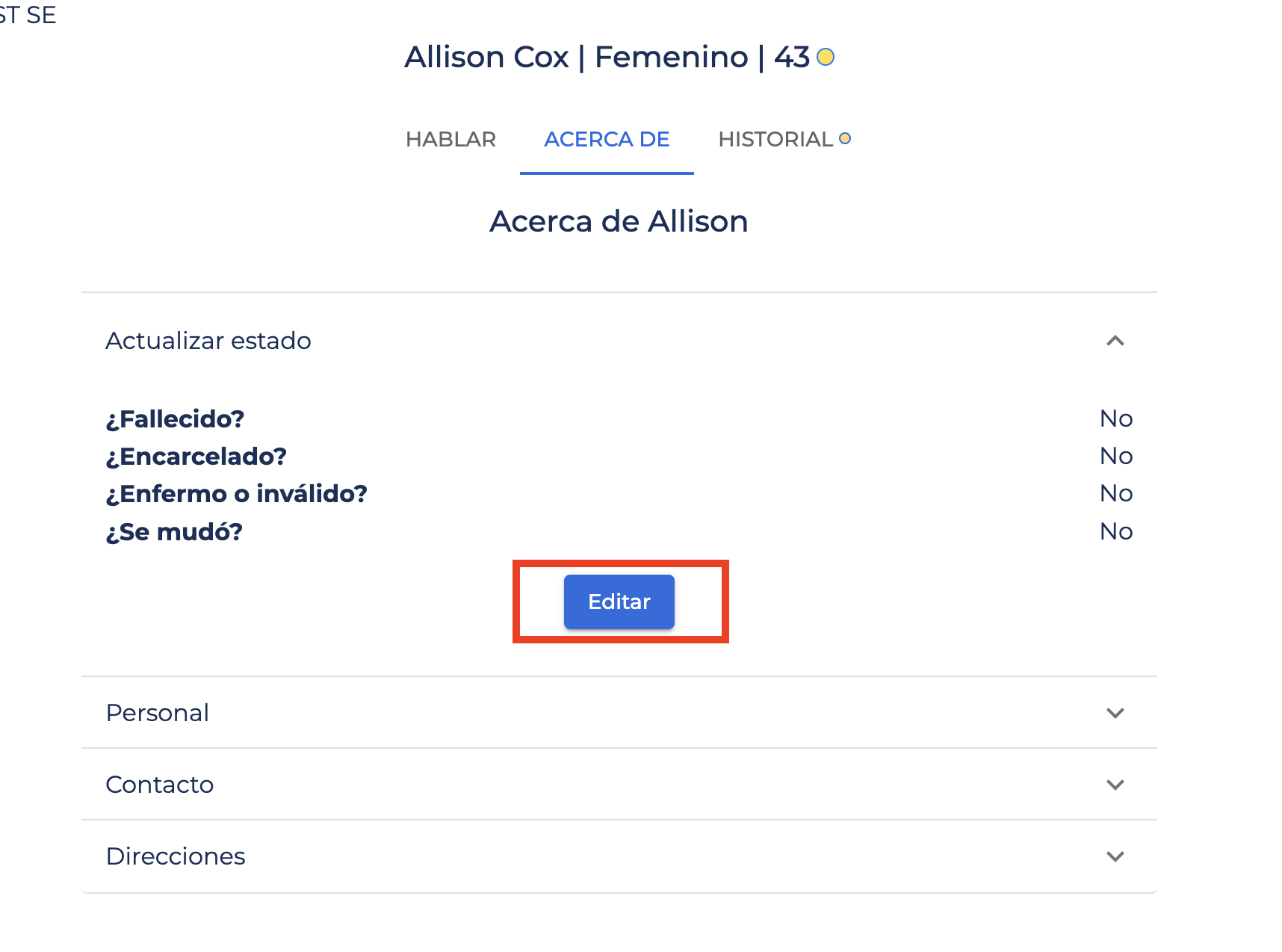
Task: Select the ACERCA DE tab
Action: pyautogui.click(x=607, y=139)
